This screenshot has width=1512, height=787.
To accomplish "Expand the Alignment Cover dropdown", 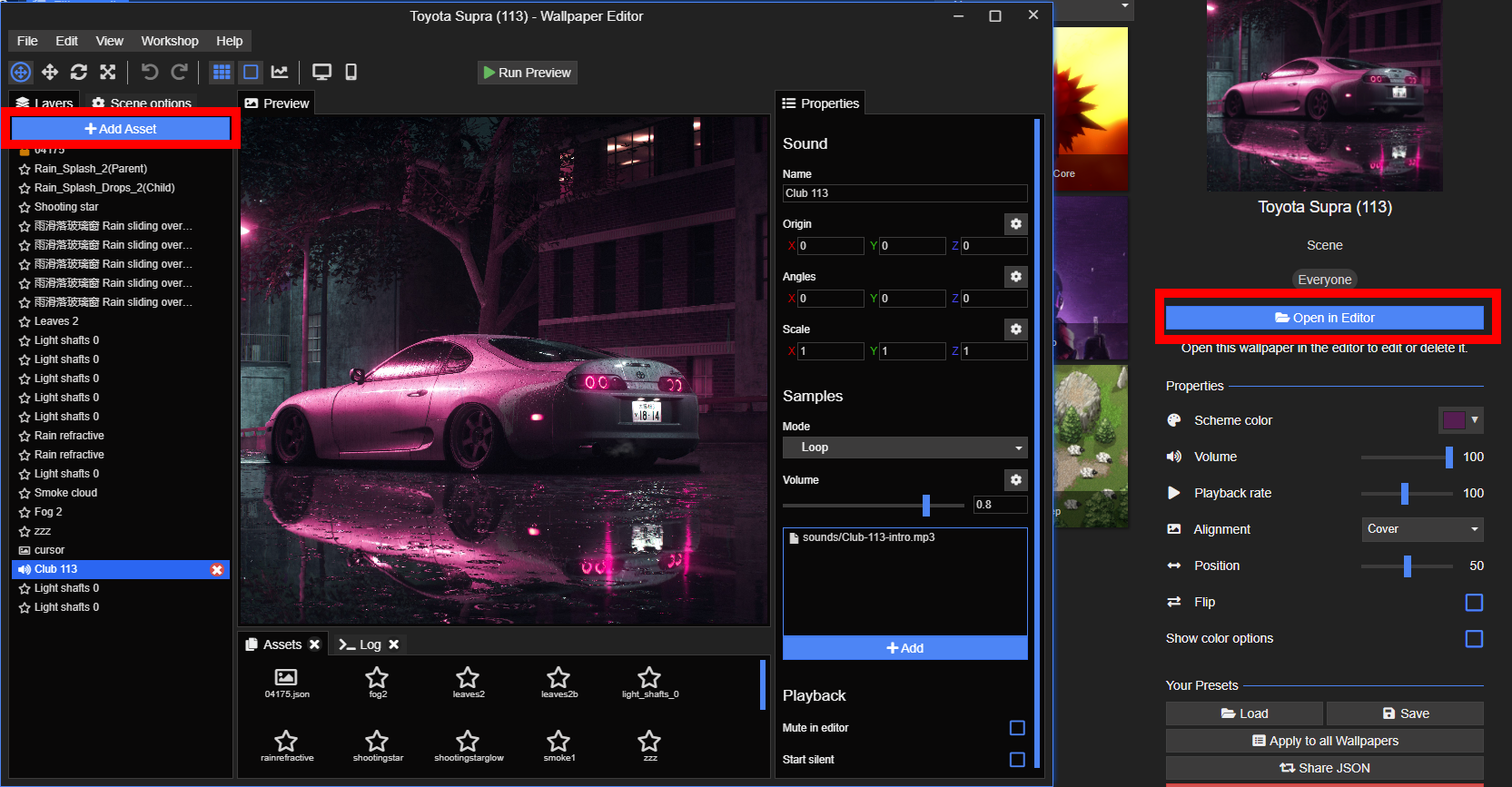I will [x=1422, y=529].
